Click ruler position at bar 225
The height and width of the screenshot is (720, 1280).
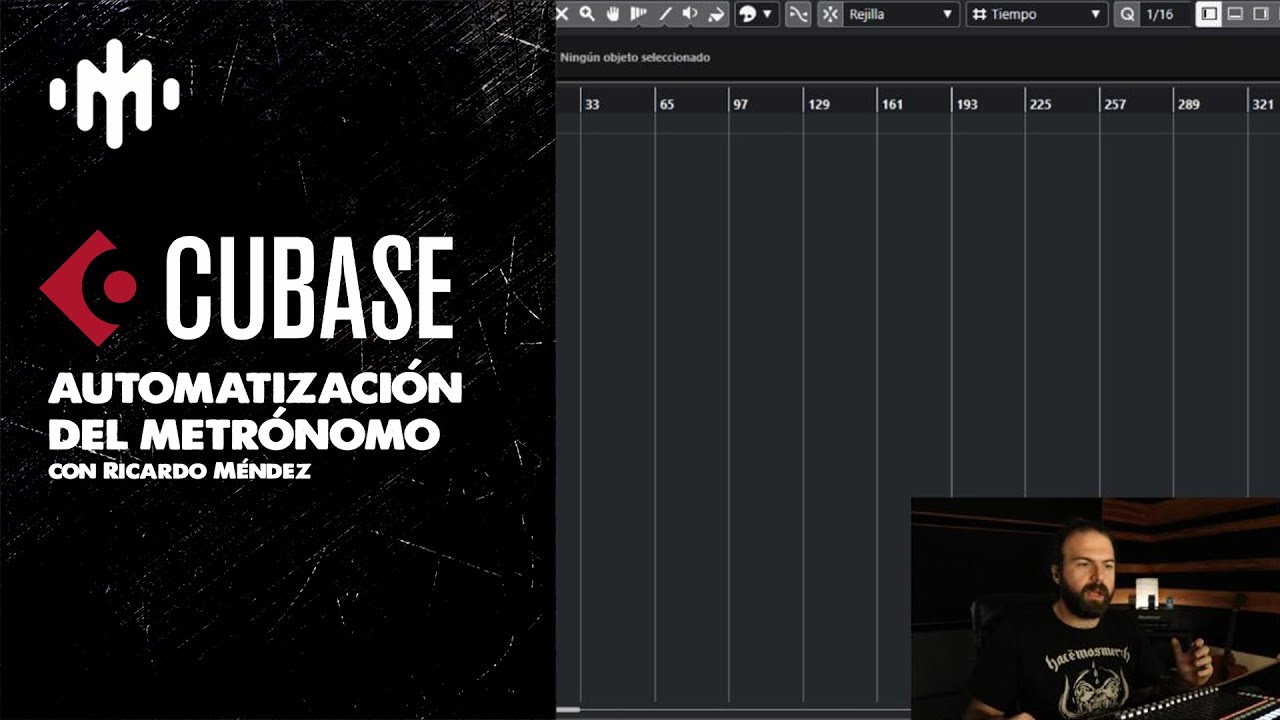pyautogui.click(x=1040, y=104)
